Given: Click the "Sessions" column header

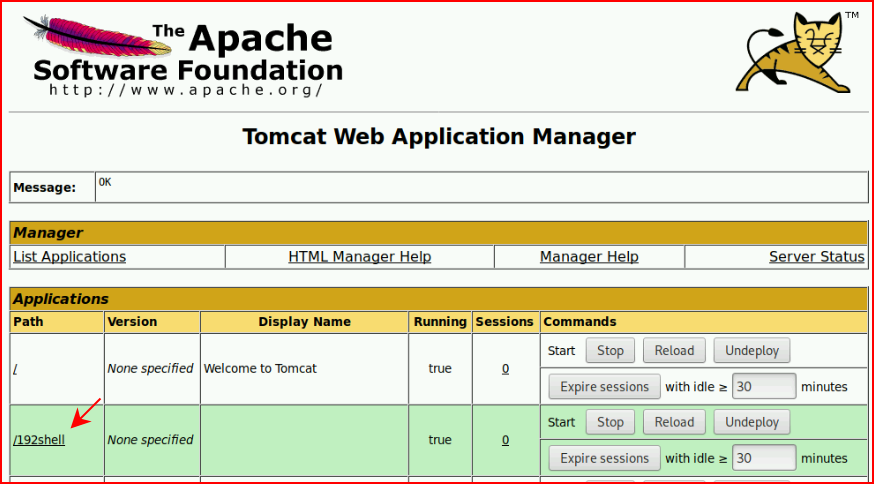Looking at the screenshot, I should (x=506, y=322).
